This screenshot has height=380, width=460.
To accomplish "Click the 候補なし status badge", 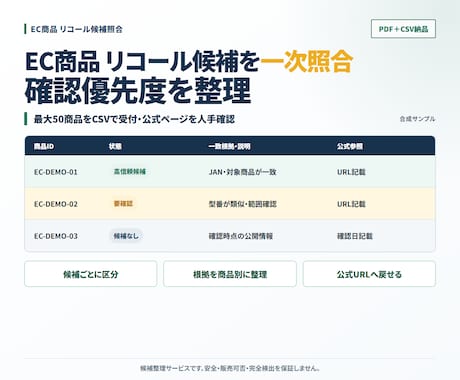I will [x=126, y=236].
